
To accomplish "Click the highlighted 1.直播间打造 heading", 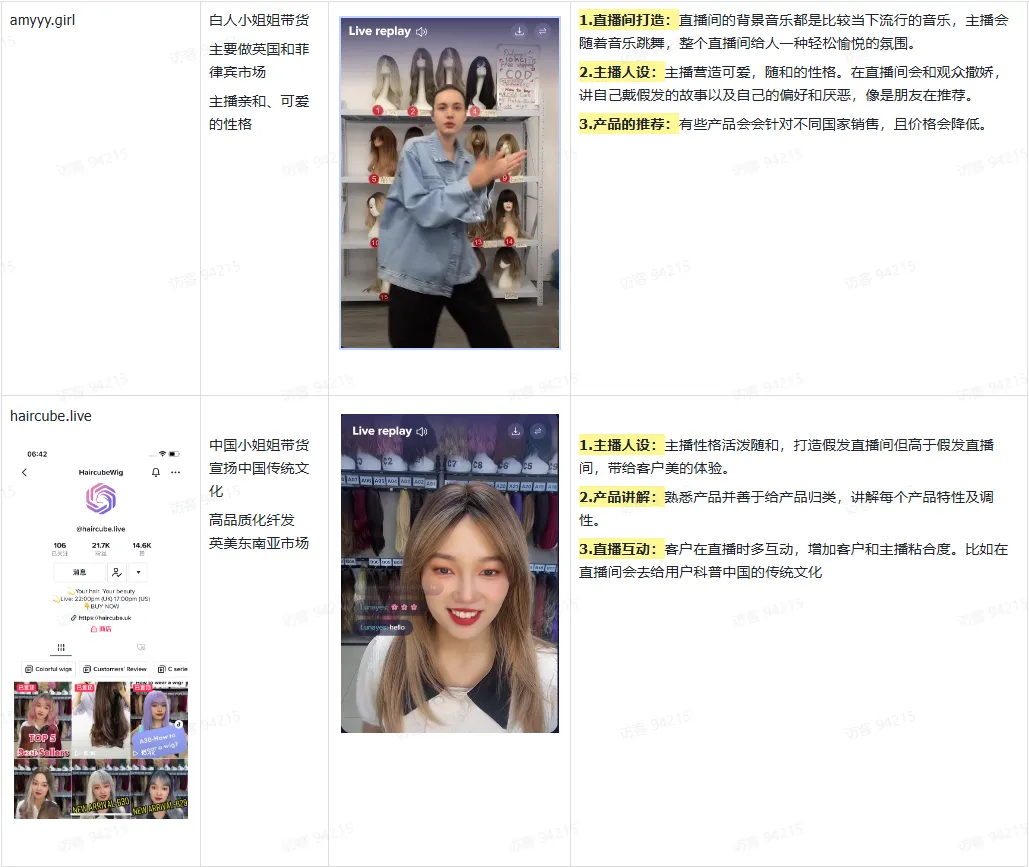I will (x=628, y=20).
